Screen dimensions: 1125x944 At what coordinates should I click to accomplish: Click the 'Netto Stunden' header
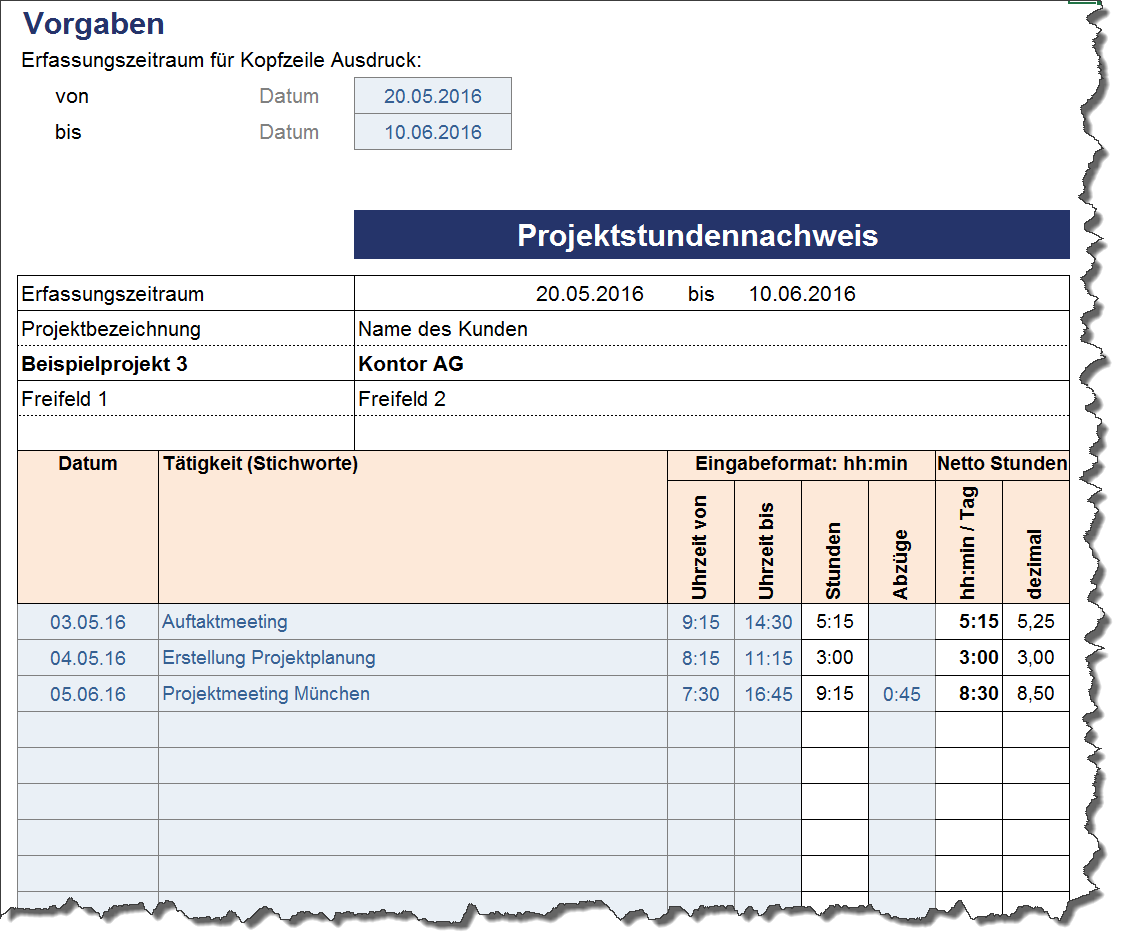[x=1002, y=464]
